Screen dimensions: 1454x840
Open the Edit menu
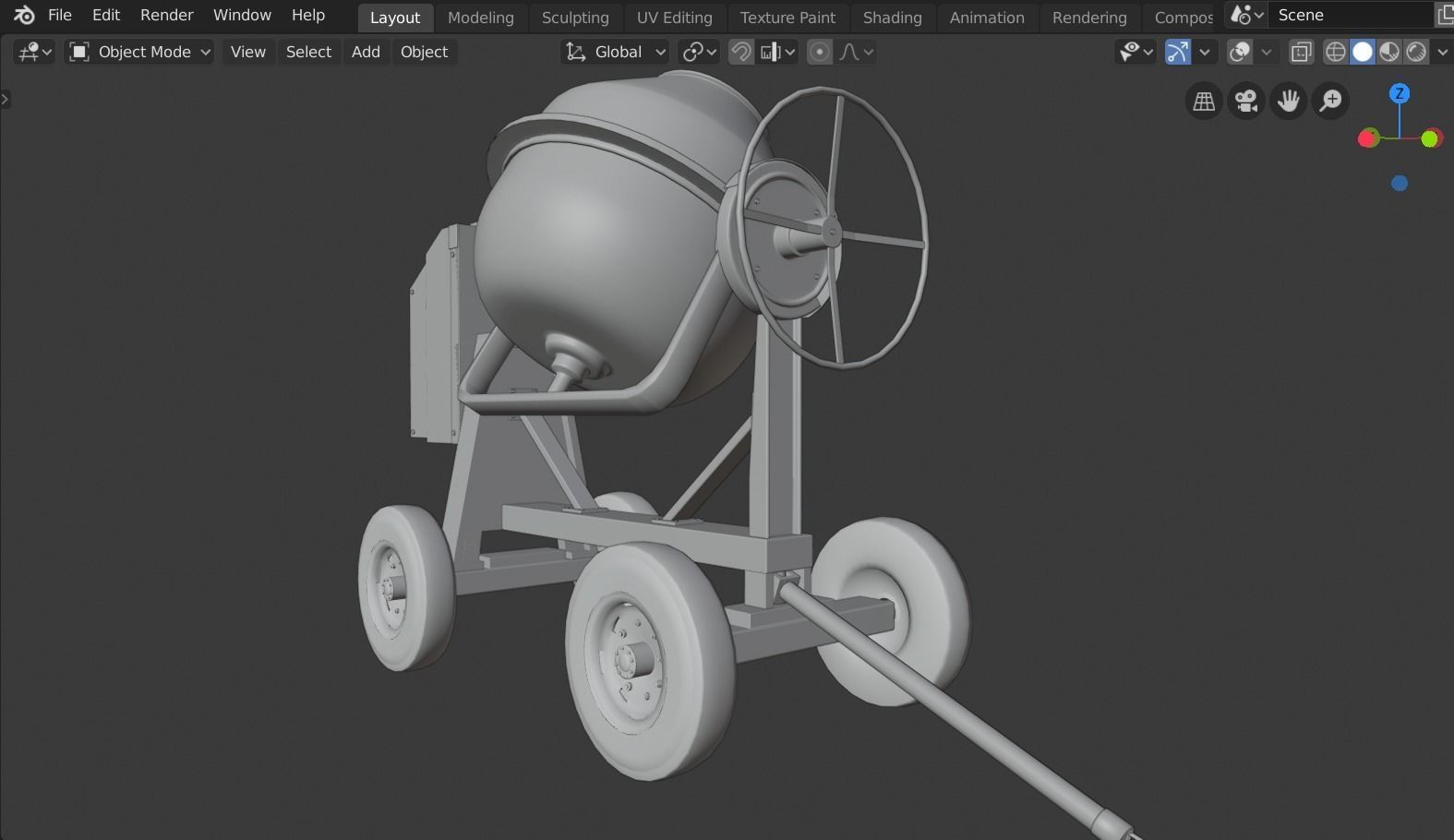pyautogui.click(x=106, y=16)
